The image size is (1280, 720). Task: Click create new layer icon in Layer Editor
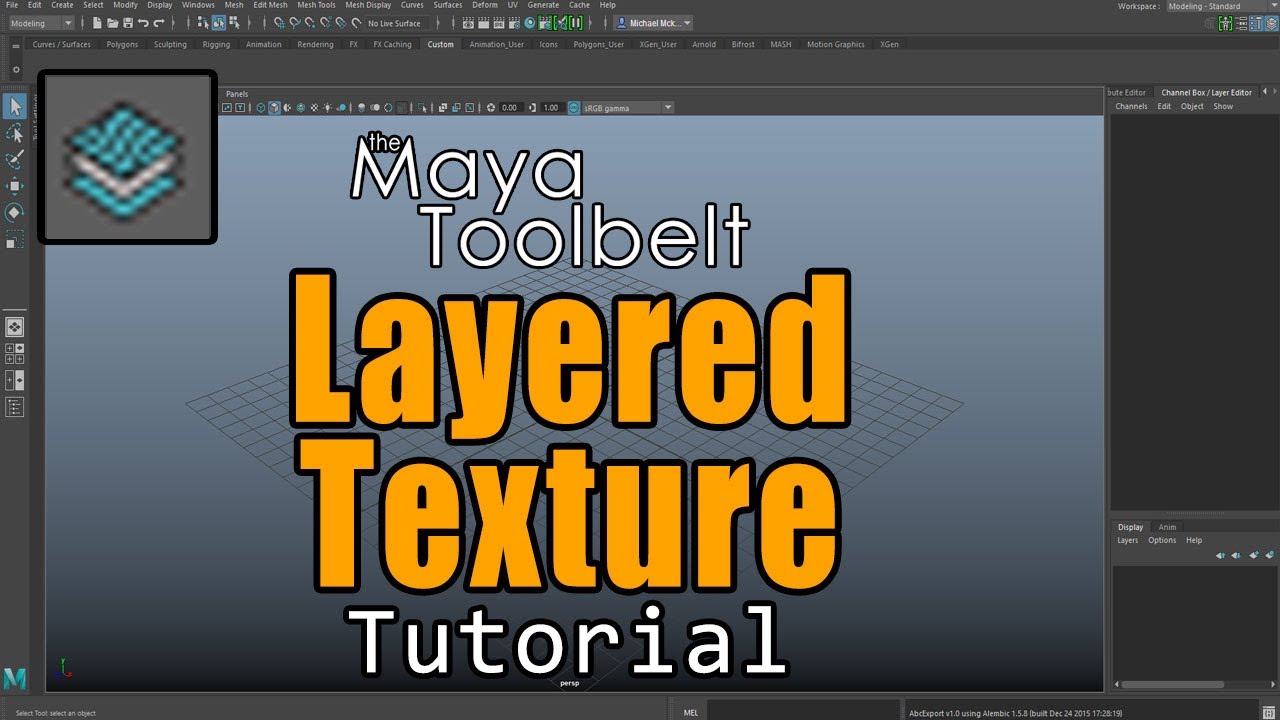pyautogui.click(x=1254, y=554)
